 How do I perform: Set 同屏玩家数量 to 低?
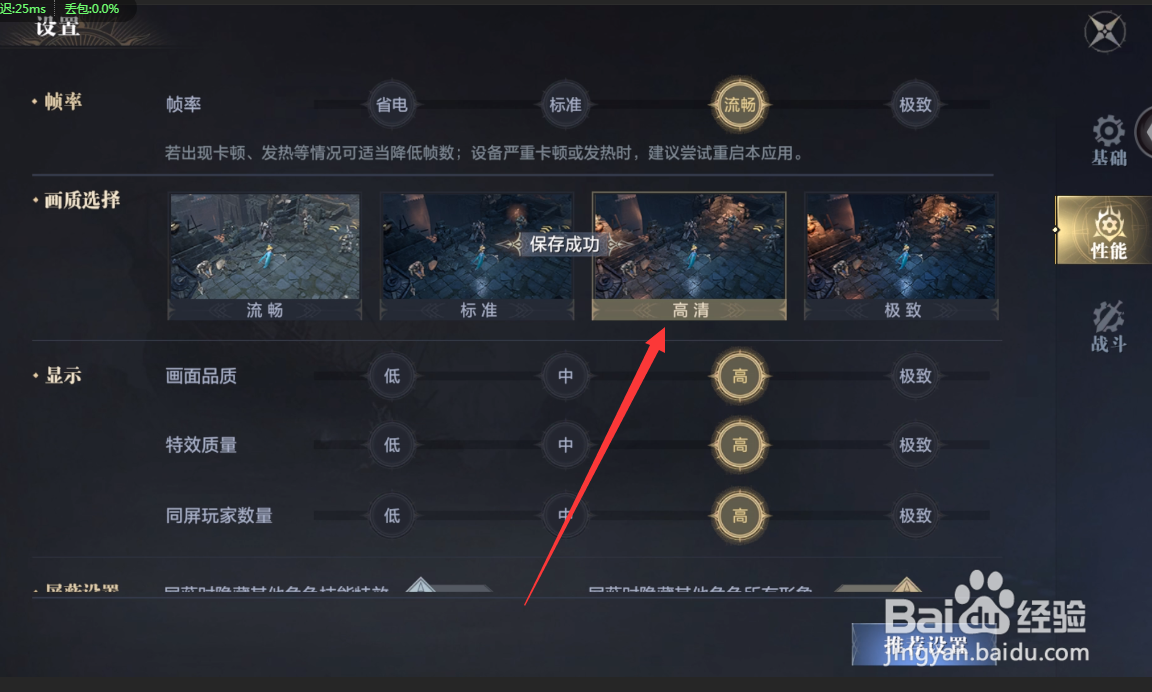click(x=392, y=516)
